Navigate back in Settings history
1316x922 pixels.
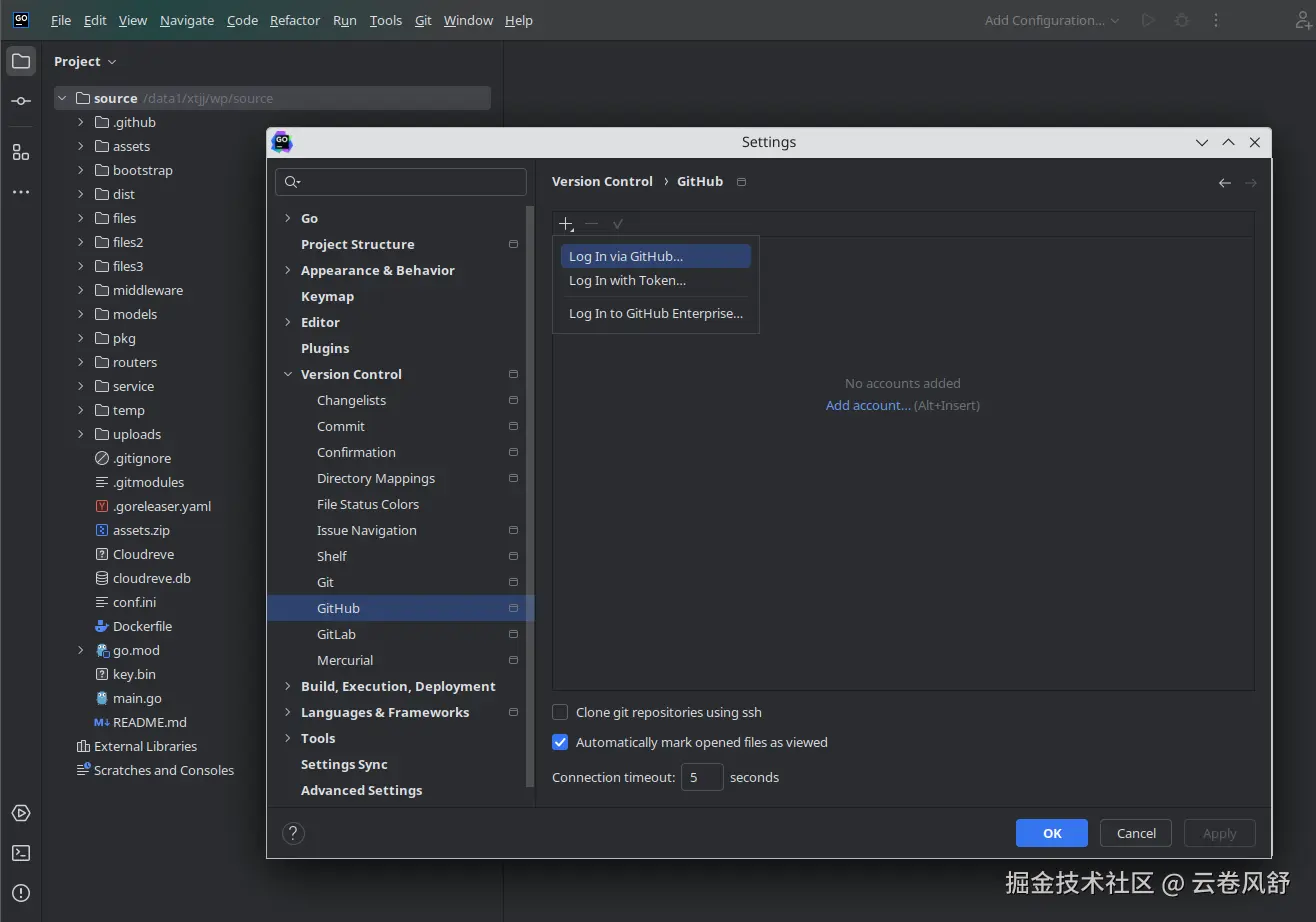[x=1224, y=183]
